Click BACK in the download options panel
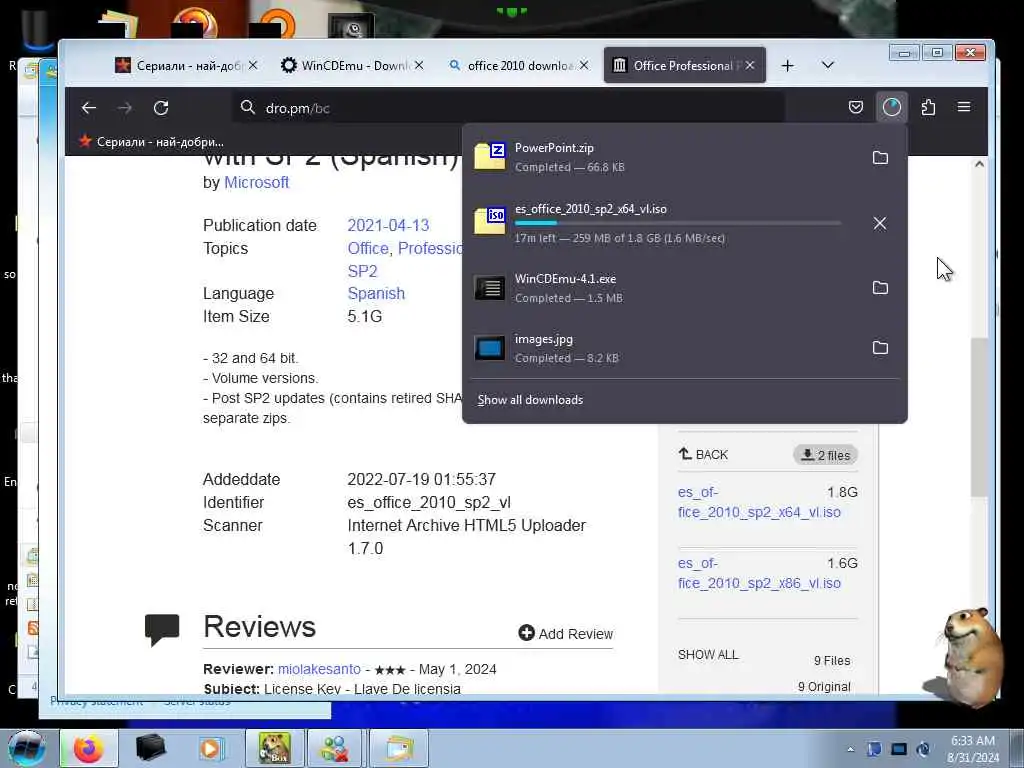Screen dimensions: 1024x768 tap(703, 455)
